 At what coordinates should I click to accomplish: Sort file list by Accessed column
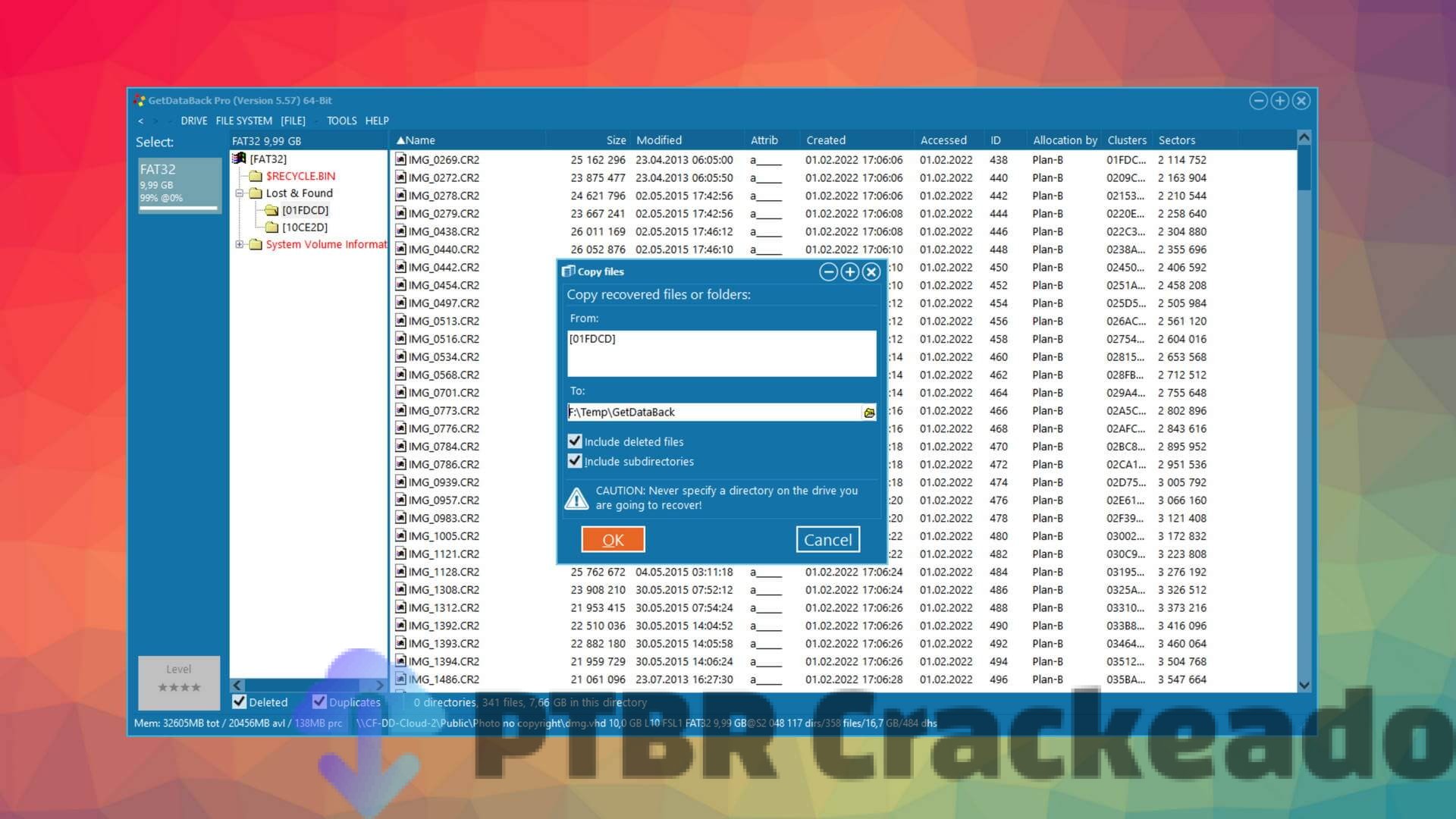point(949,140)
